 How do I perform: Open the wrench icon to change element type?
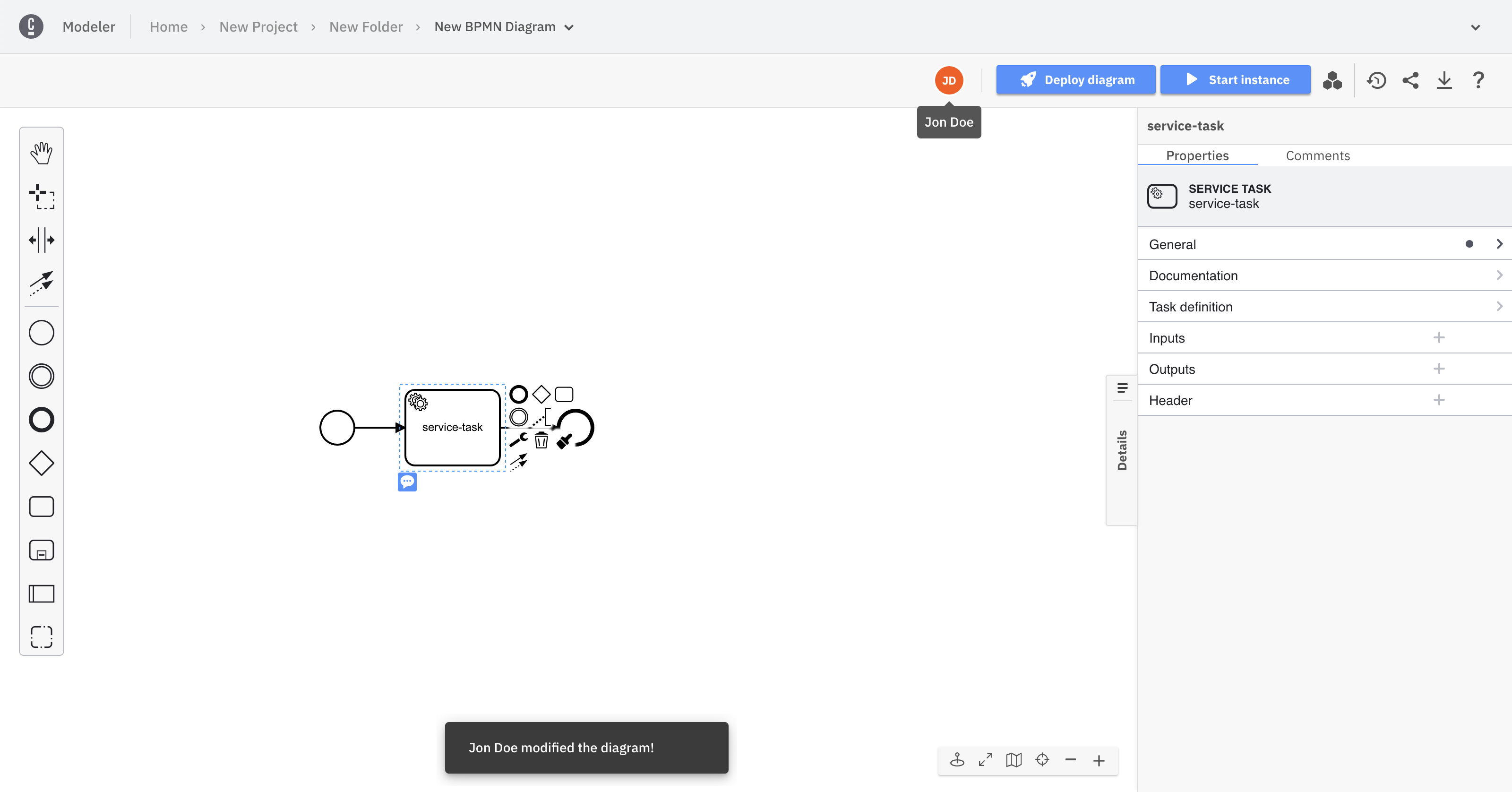coord(519,439)
